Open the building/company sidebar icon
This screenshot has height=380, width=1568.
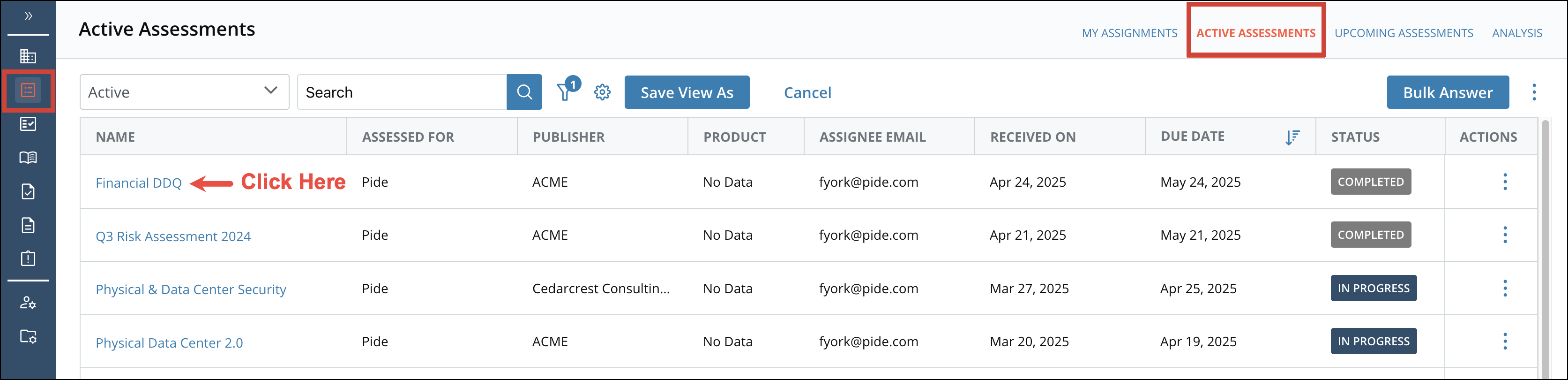point(28,57)
